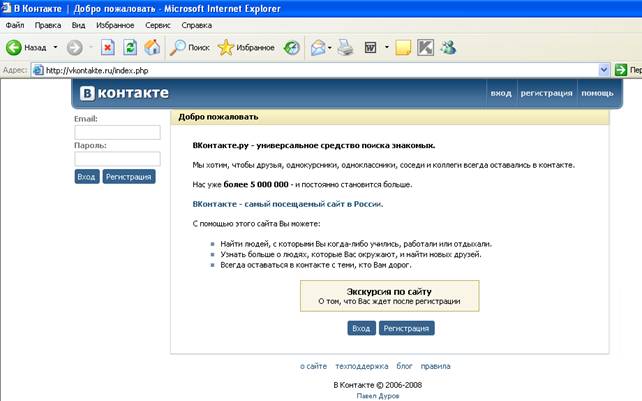The width and height of the screenshot is (642, 401).
Task: Click the техподдержка footer link
Action: coord(361,367)
